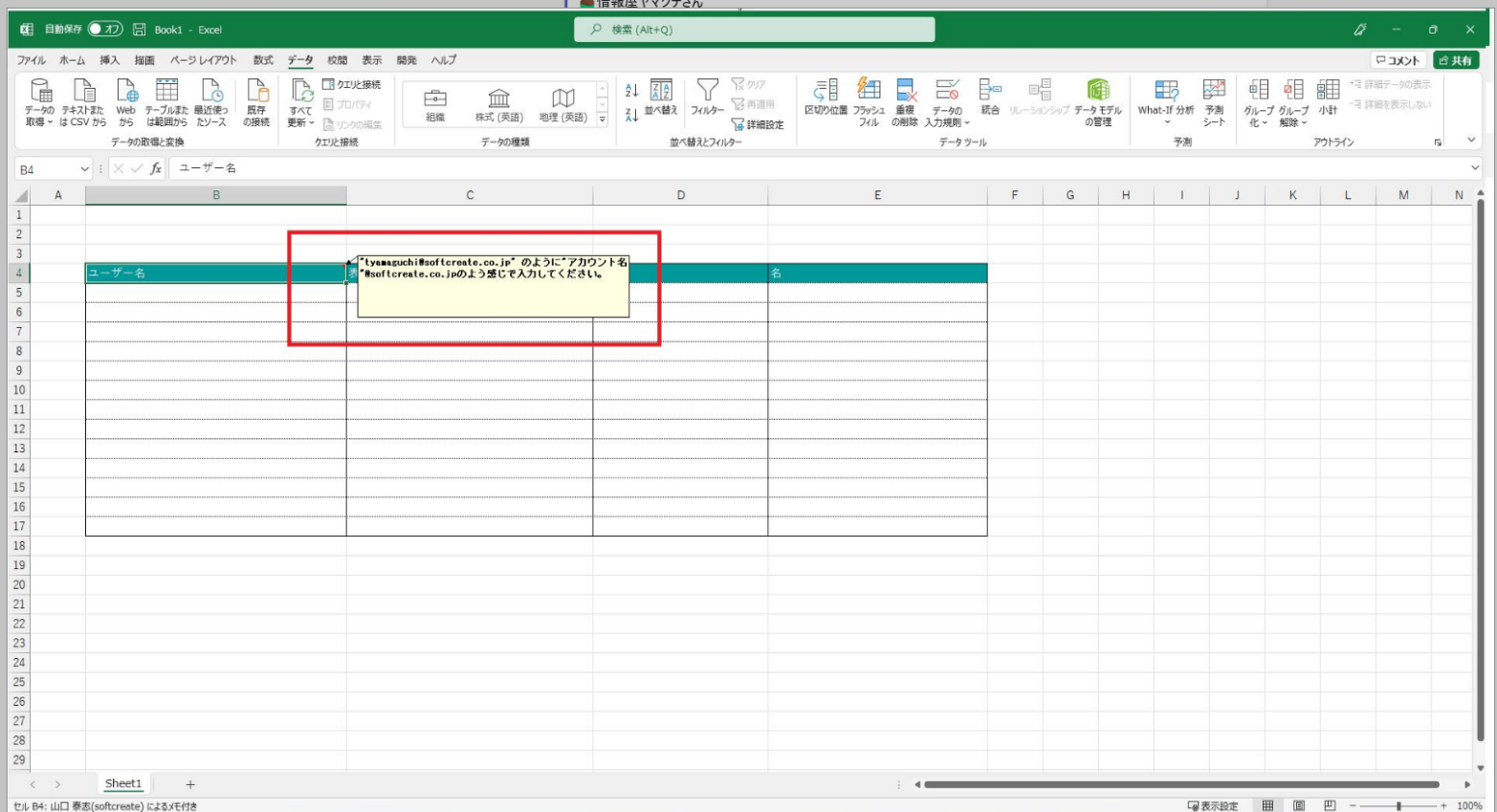
Task: Click the Ungroup (グループ解除) icon
Action: click(1293, 91)
